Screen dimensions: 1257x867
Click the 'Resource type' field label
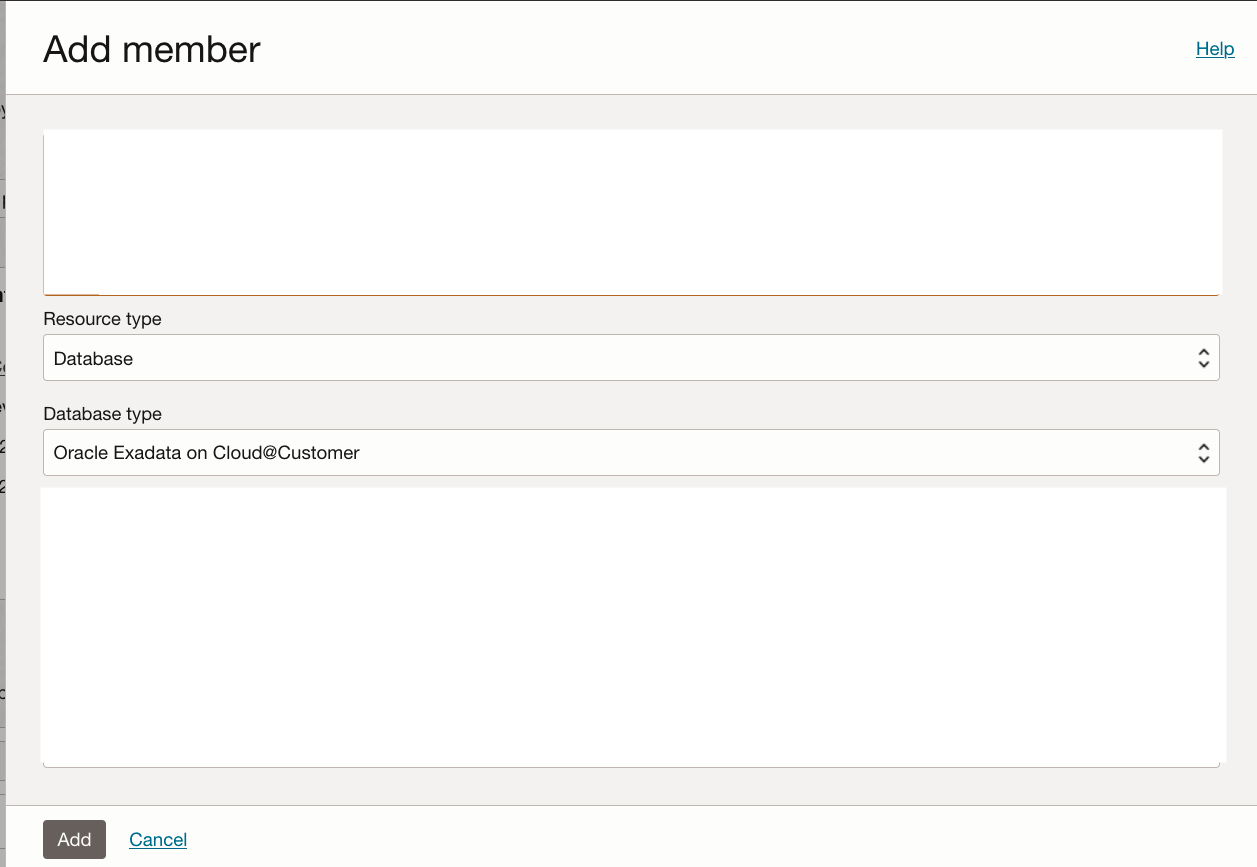(102, 319)
